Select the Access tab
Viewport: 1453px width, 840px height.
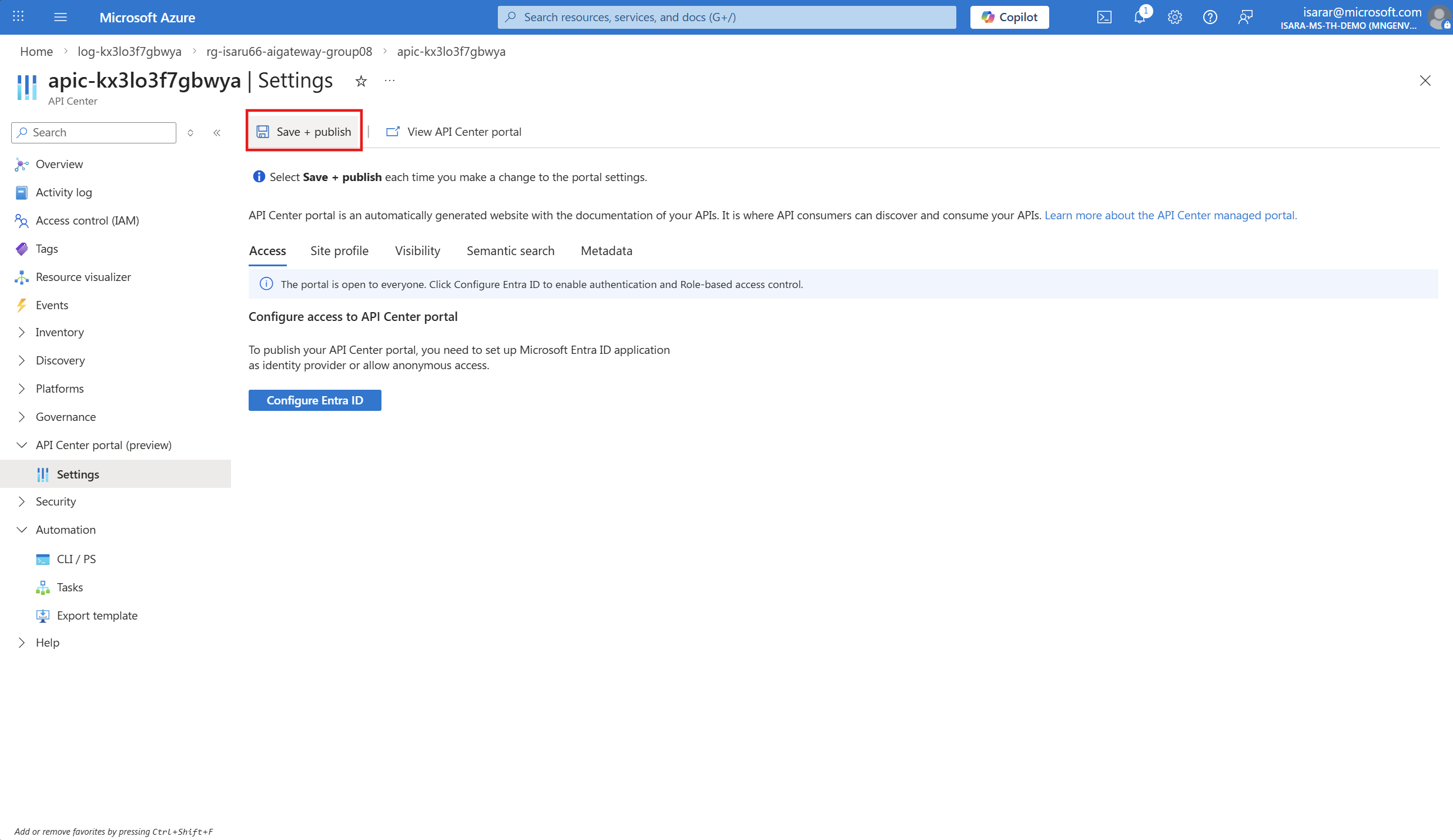pyautogui.click(x=267, y=251)
